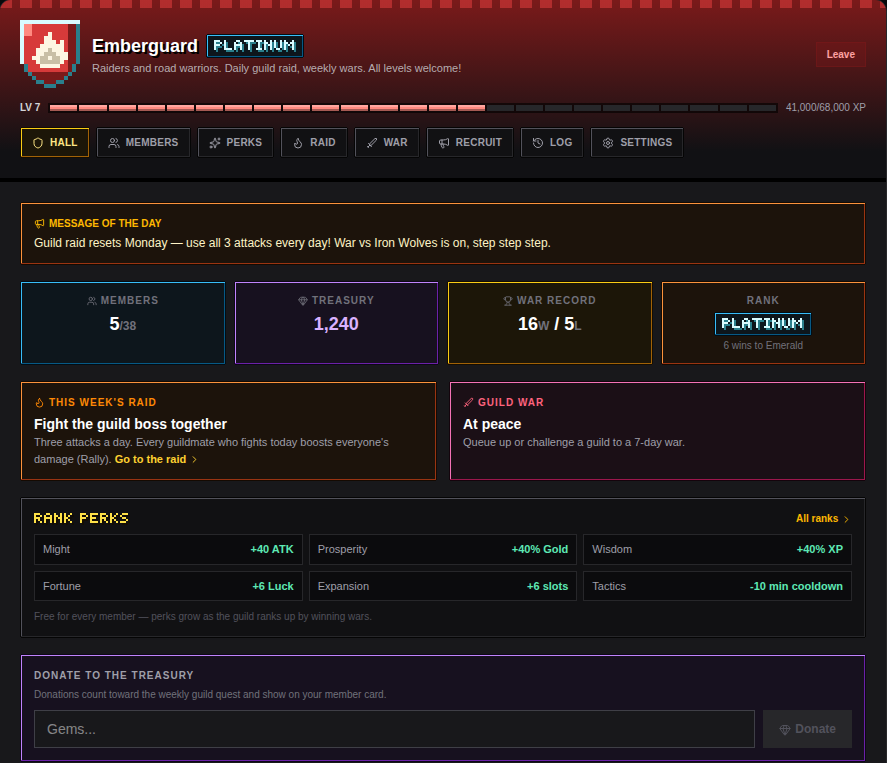
Task: Click the sword icon beside Guild War heading
Action: [x=468, y=403]
